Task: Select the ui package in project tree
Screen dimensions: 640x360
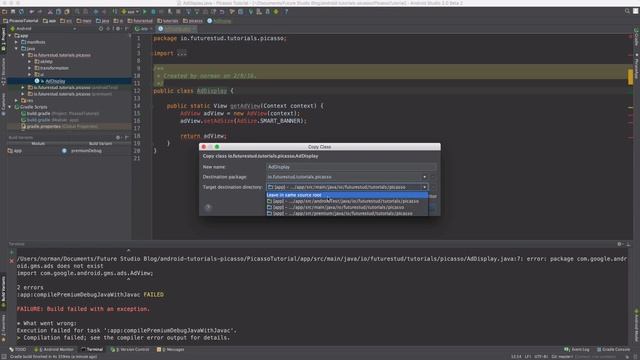Action: [x=39, y=74]
